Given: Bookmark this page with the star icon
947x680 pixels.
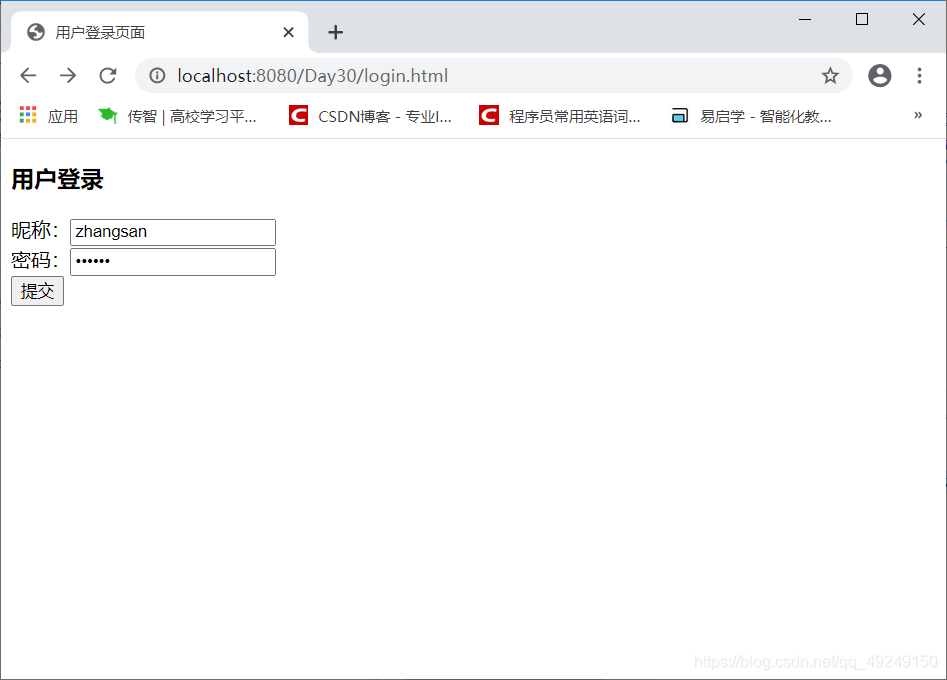Looking at the screenshot, I should [830, 75].
